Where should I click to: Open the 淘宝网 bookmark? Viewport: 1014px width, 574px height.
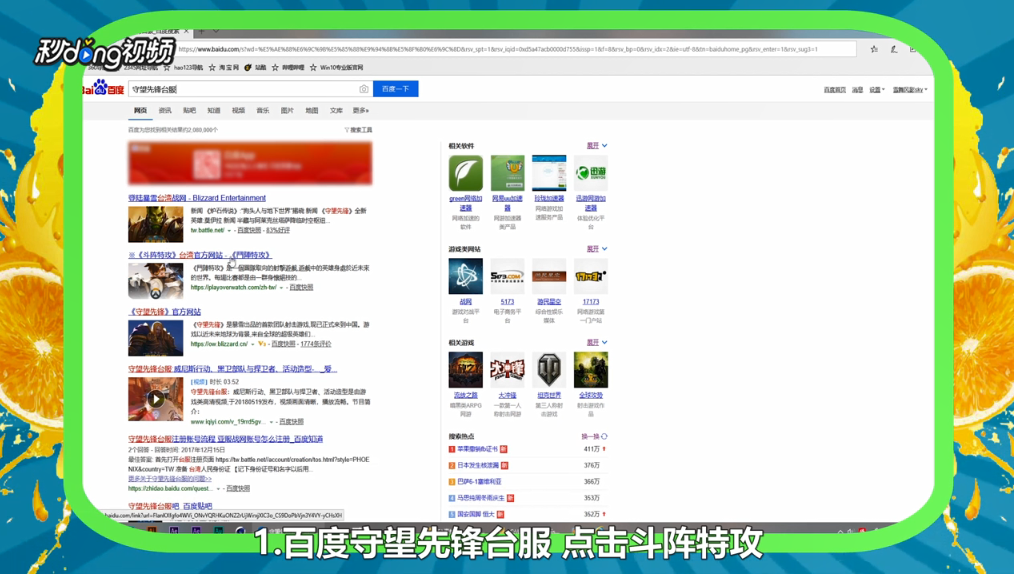(x=224, y=67)
